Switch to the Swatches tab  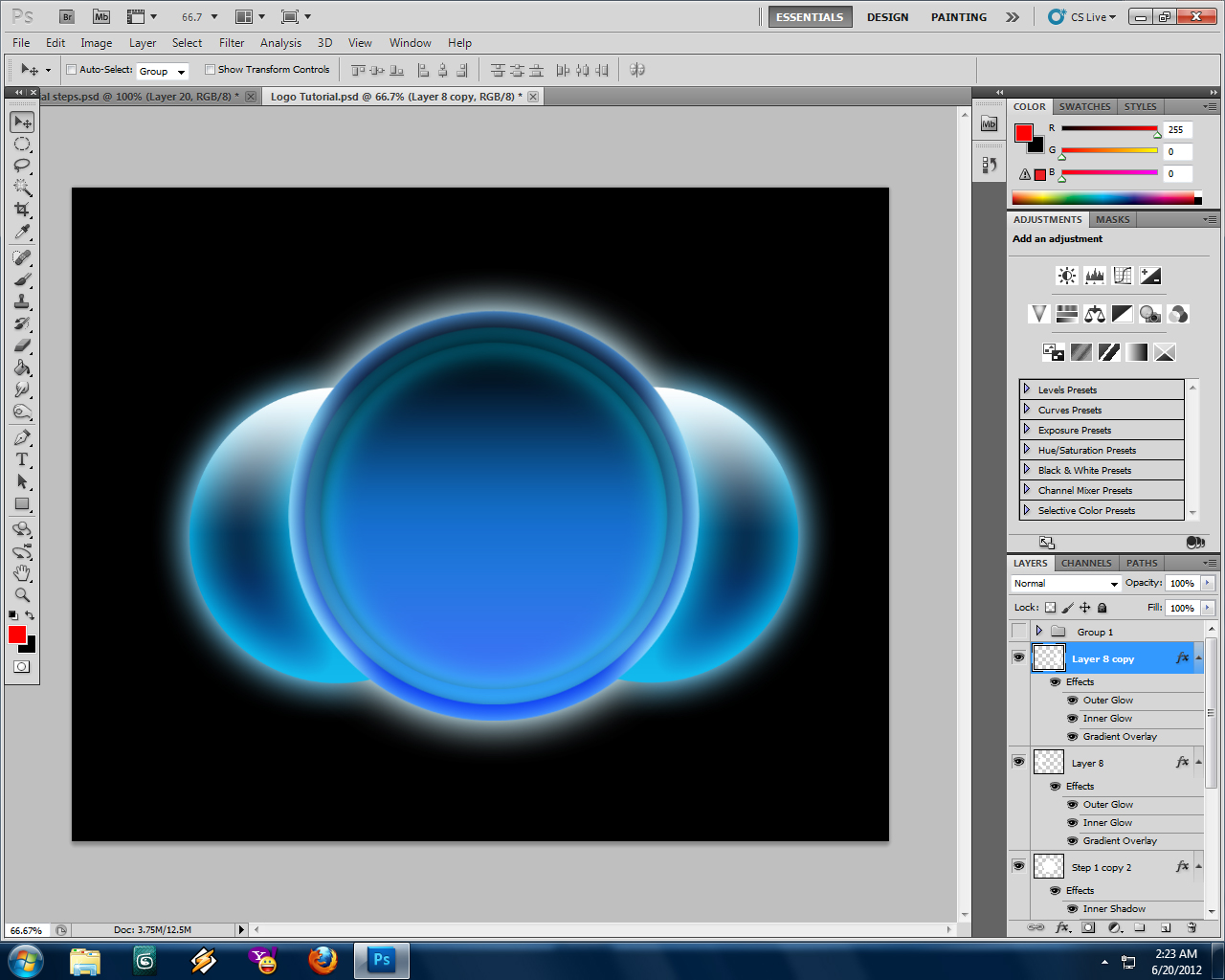tap(1084, 106)
